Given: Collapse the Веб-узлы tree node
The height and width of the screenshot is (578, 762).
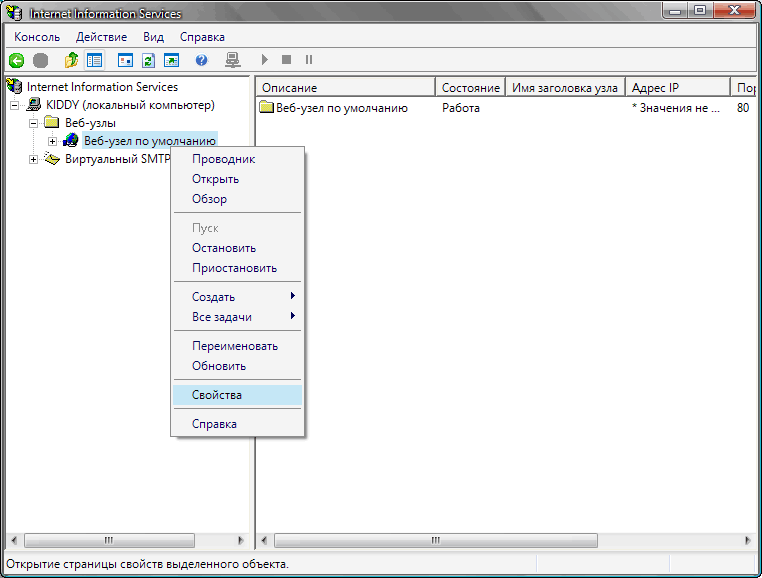Looking at the screenshot, I should click(34, 123).
